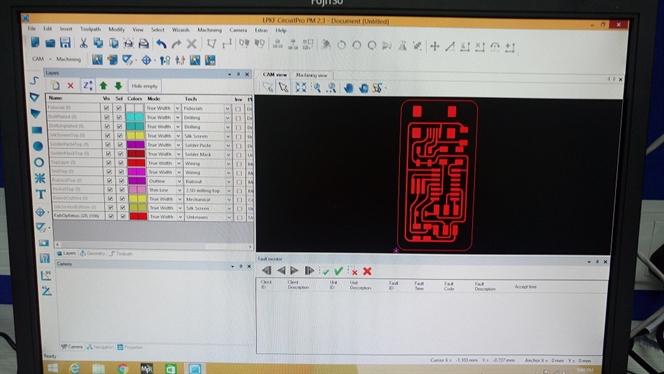
Task: Toggle Sel checkbox for SilkScreenTop layer
Action: (x=119, y=136)
